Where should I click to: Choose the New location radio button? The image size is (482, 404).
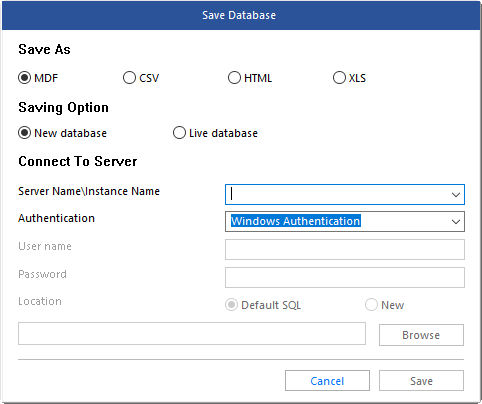pos(371,305)
